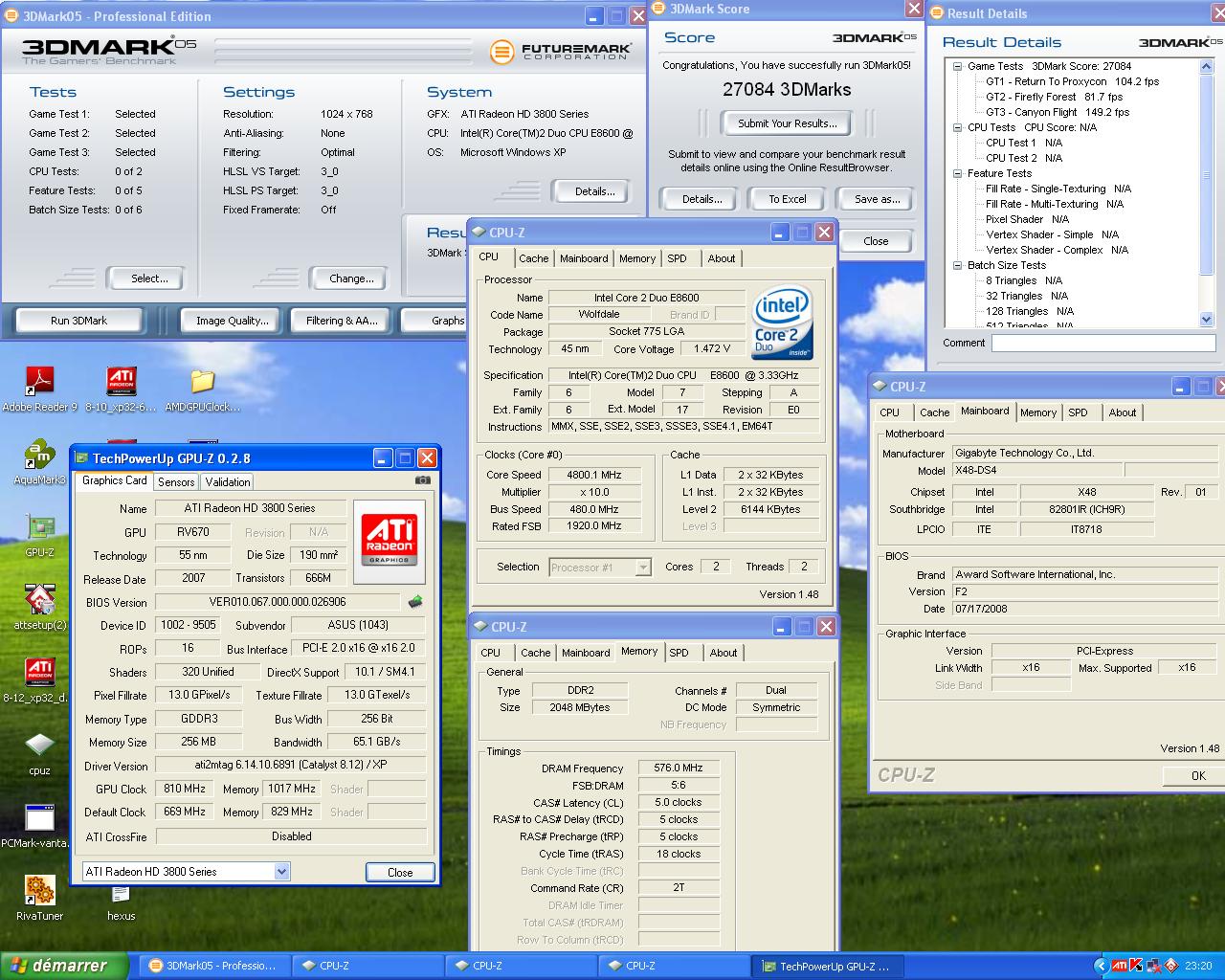Image resolution: width=1225 pixels, height=980 pixels.
Task: Click the ATI Radeon logo in GPU-Z
Action: click(389, 541)
